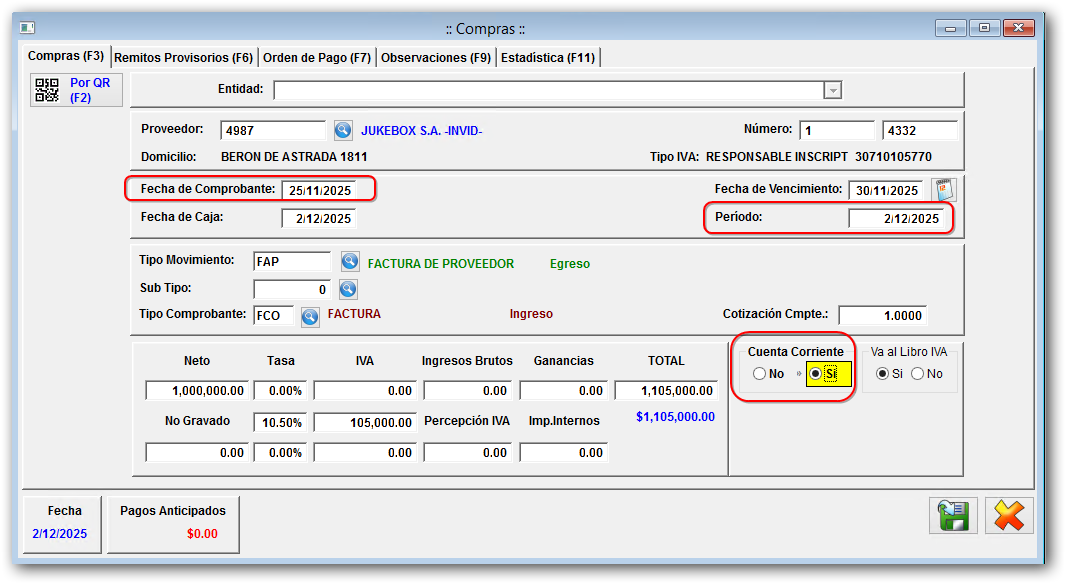Click the Pagos Anticipados button
Screen dimensions: 1066x584
pos(173,522)
